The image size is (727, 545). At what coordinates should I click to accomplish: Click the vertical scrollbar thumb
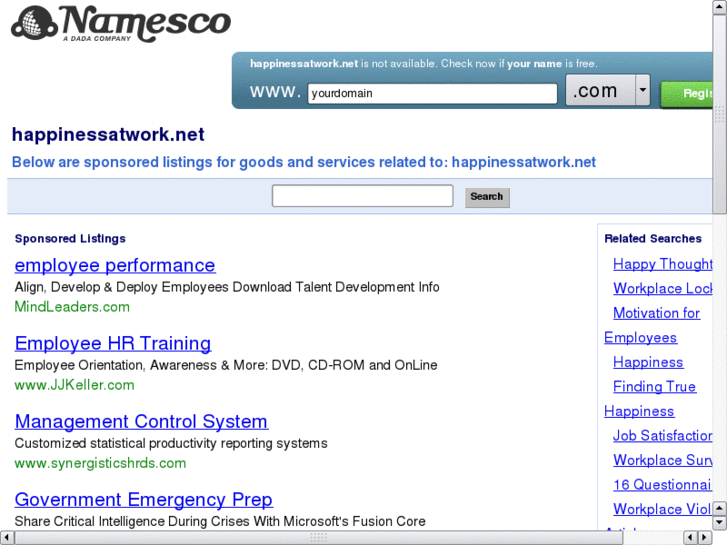pos(720,113)
